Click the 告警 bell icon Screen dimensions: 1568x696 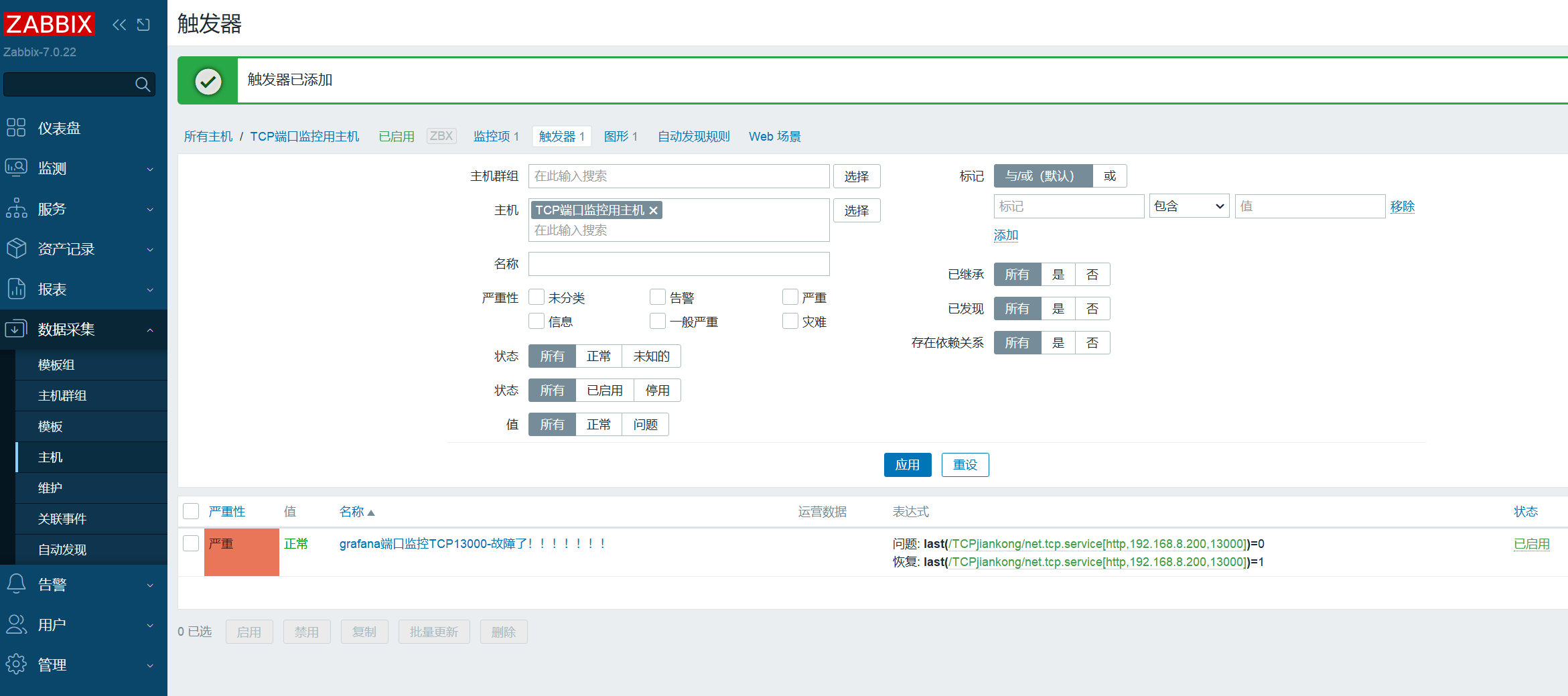click(16, 584)
